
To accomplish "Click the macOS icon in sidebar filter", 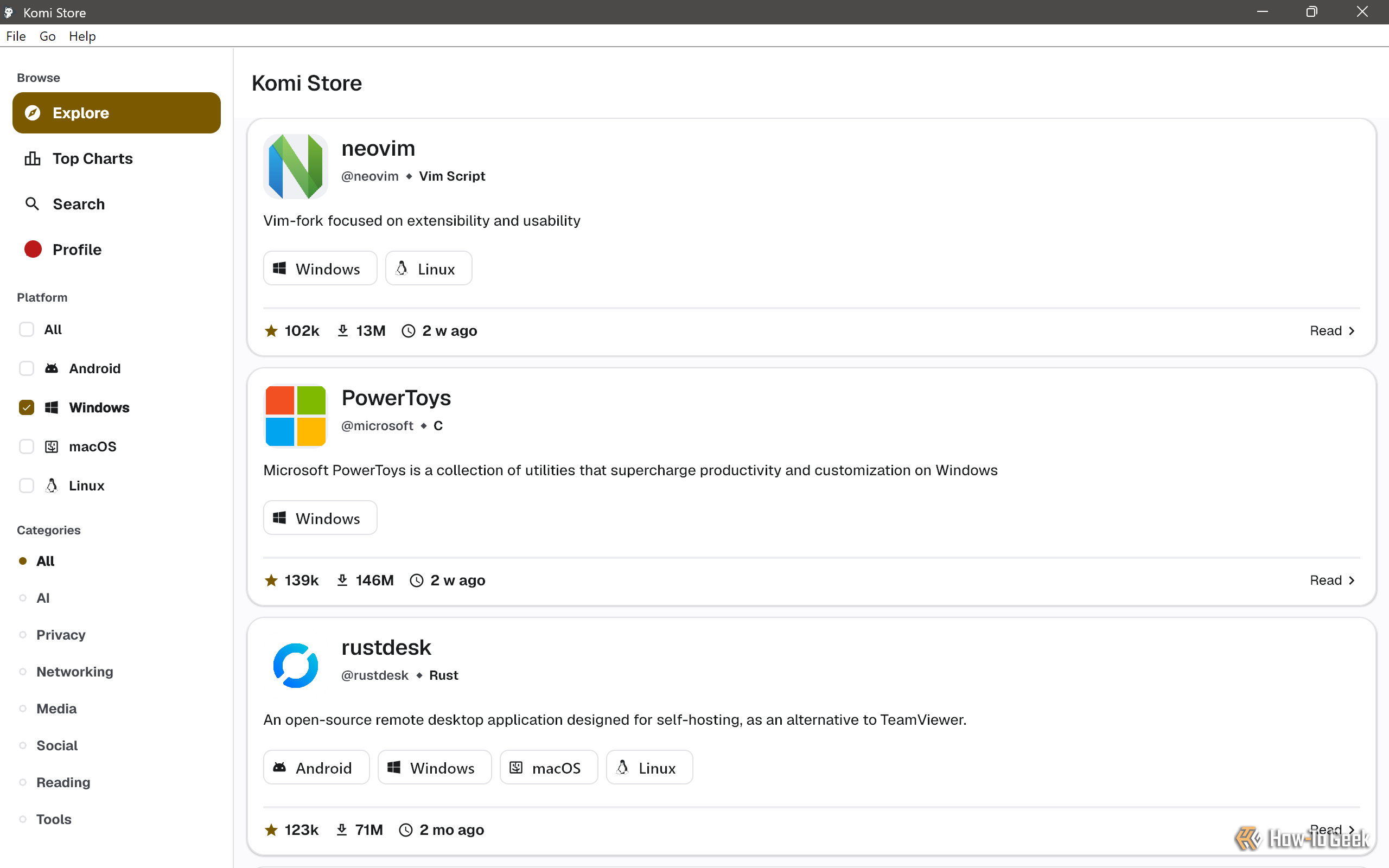I will point(52,446).
